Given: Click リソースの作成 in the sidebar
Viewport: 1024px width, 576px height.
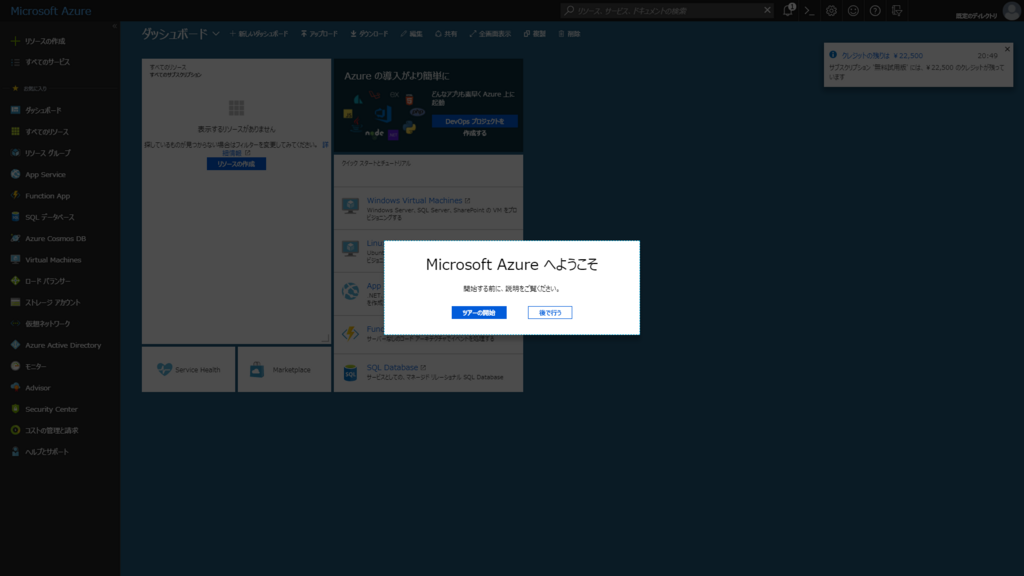Looking at the screenshot, I should (x=45, y=41).
